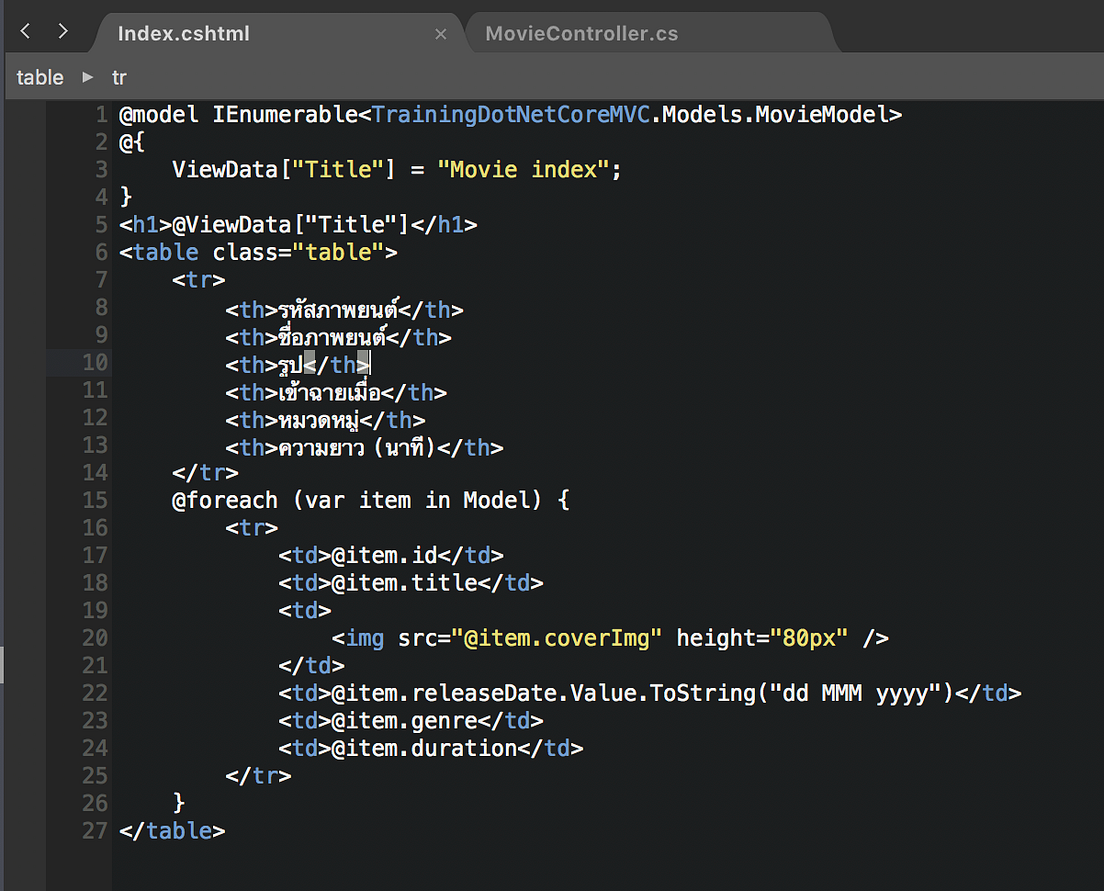
Task: Select the Index.cshtml tab
Action: tap(183, 33)
